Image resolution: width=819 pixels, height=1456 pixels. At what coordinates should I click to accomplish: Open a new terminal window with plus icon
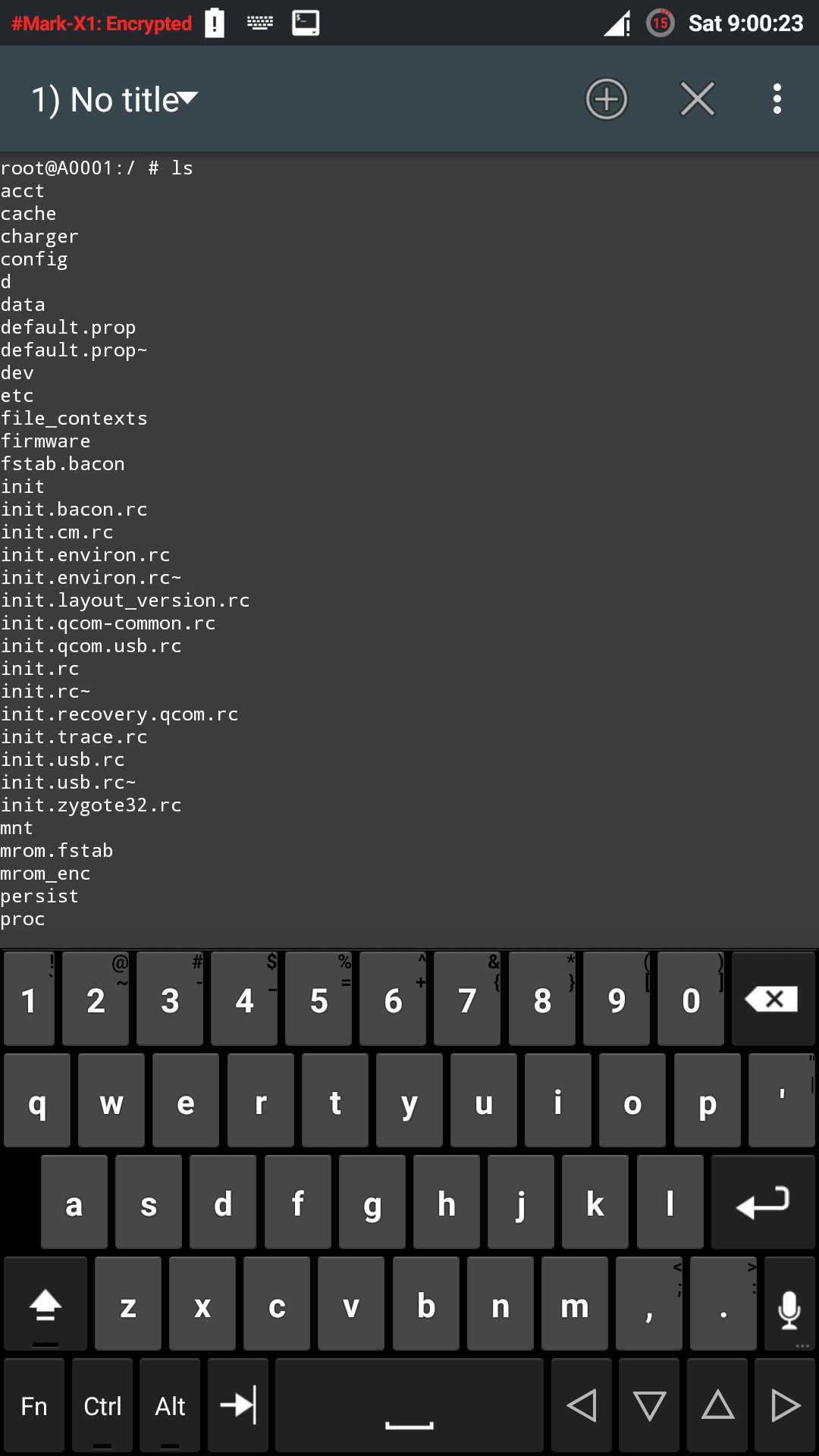pos(607,99)
